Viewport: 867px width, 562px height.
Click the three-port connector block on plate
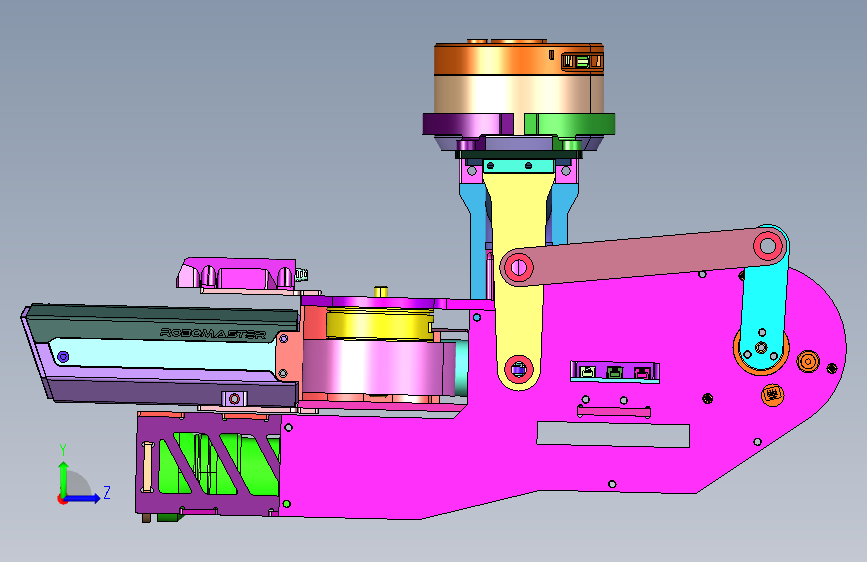(x=615, y=372)
